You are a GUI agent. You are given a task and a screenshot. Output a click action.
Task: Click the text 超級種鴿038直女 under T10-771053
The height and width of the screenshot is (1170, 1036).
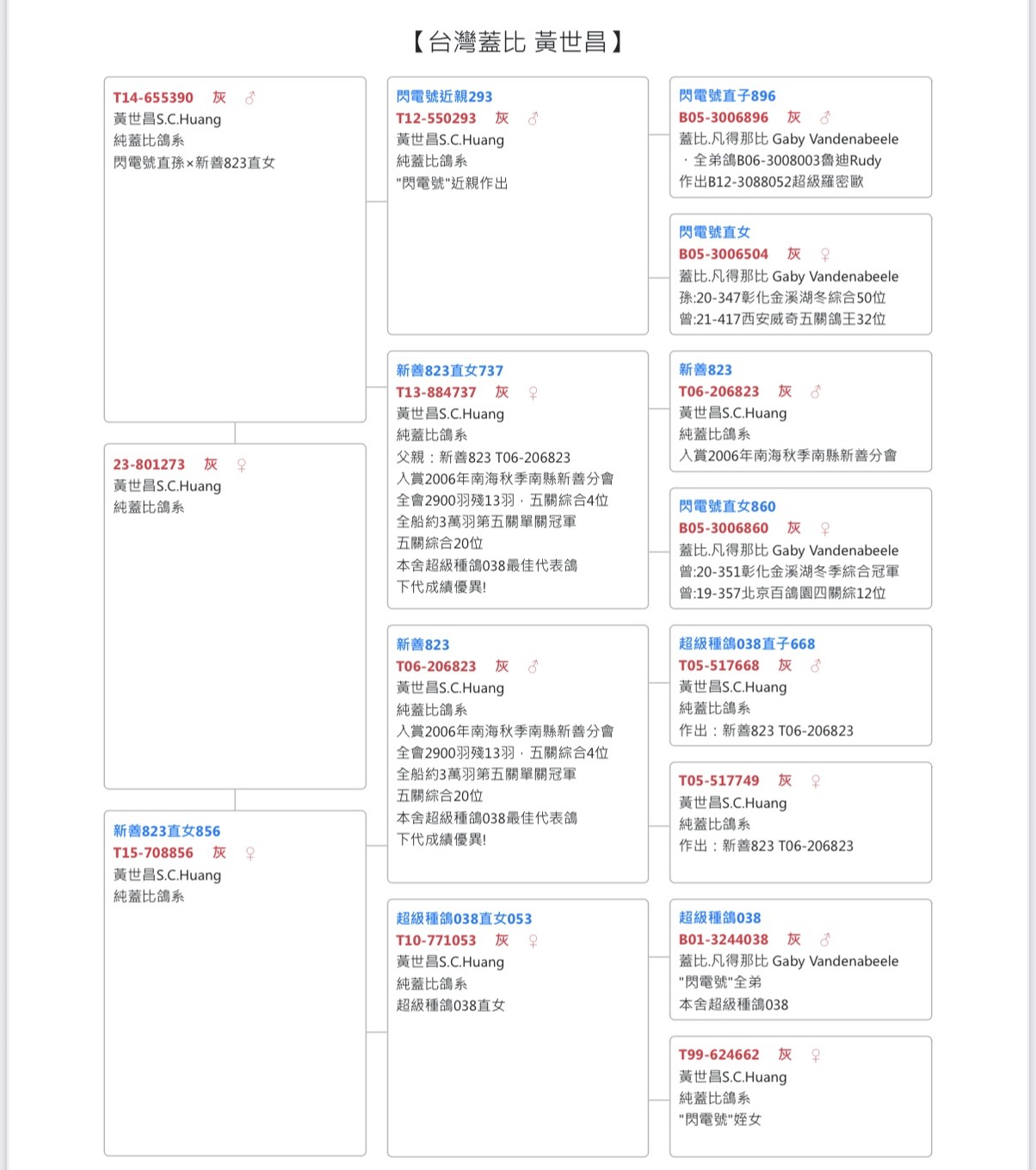(x=451, y=1006)
